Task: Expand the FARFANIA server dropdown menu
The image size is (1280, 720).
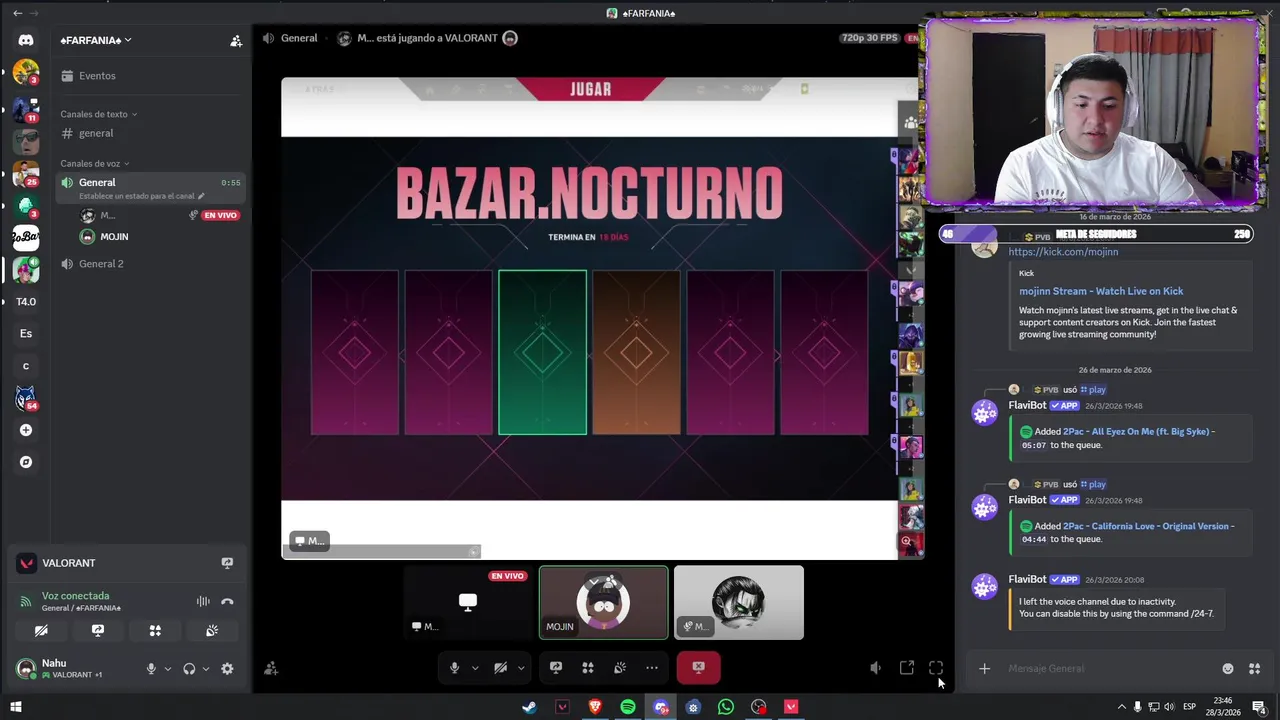Action: [x=96, y=40]
